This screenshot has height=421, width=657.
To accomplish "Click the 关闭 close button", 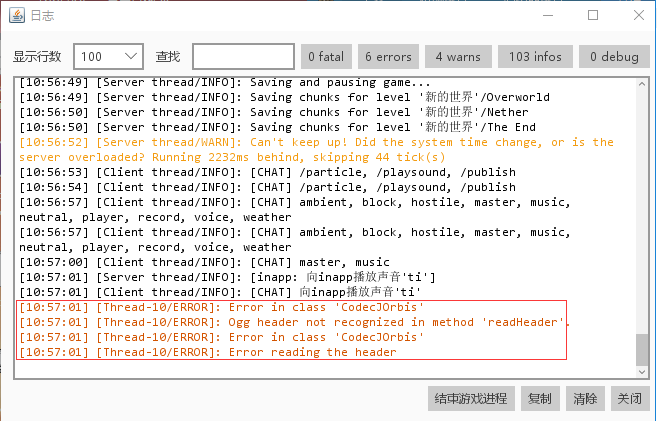I will (630, 398).
